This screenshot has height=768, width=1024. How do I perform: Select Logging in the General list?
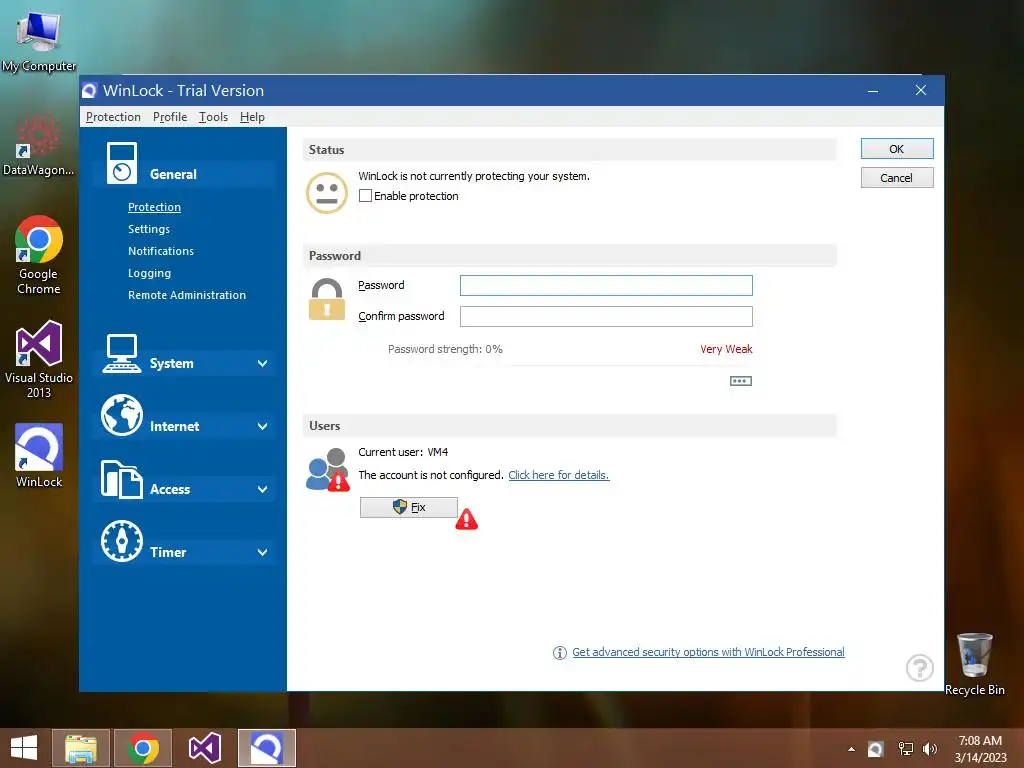150,273
